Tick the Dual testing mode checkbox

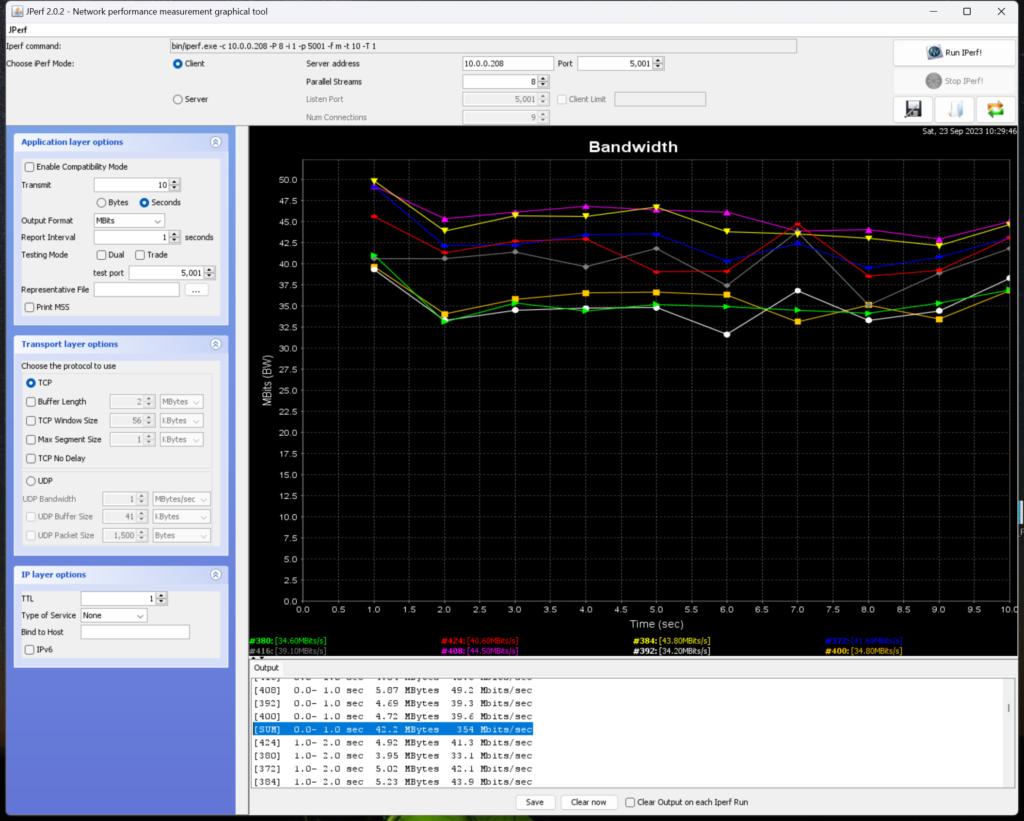point(101,255)
